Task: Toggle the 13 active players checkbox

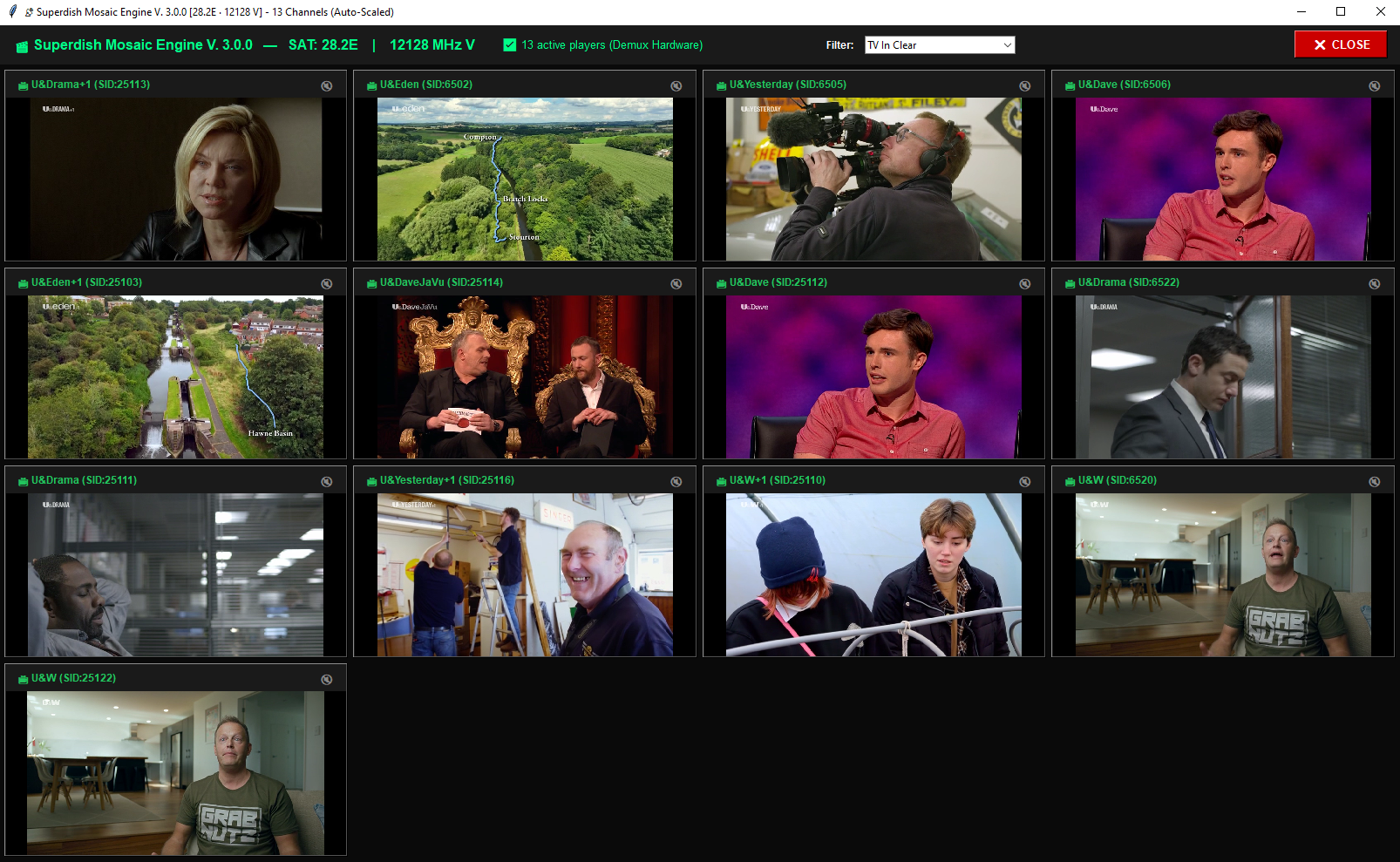Action: pyautogui.click(x=510, y=44)
